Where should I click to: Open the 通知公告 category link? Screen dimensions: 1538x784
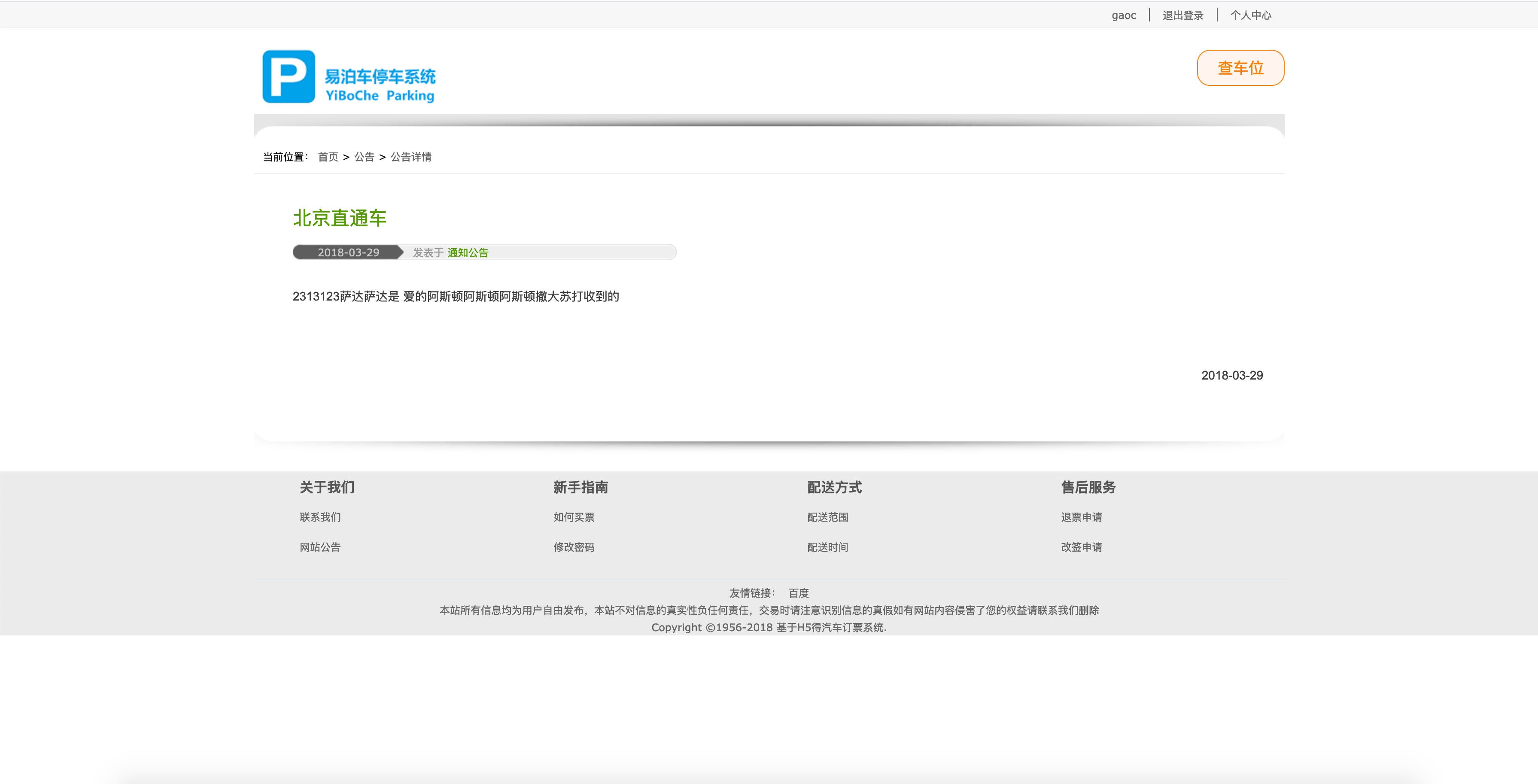click(468, 252)
